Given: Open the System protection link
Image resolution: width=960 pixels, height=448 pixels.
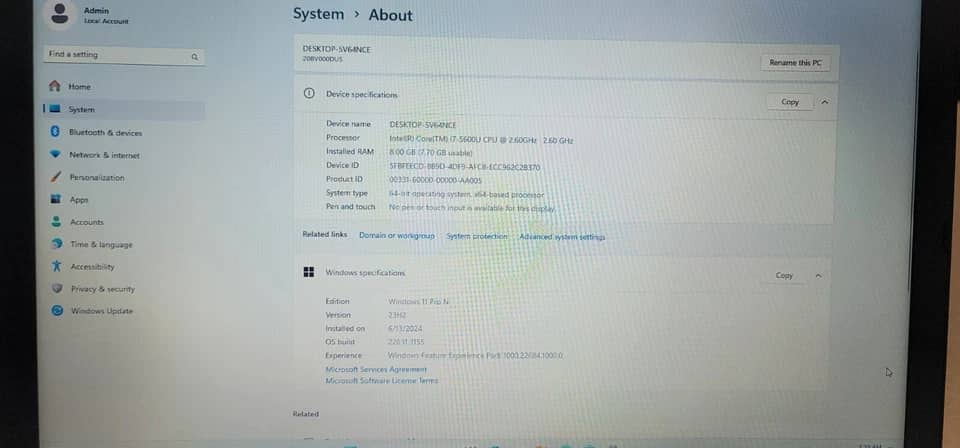Looking at the screenshot, I should [x=477, y=236].
